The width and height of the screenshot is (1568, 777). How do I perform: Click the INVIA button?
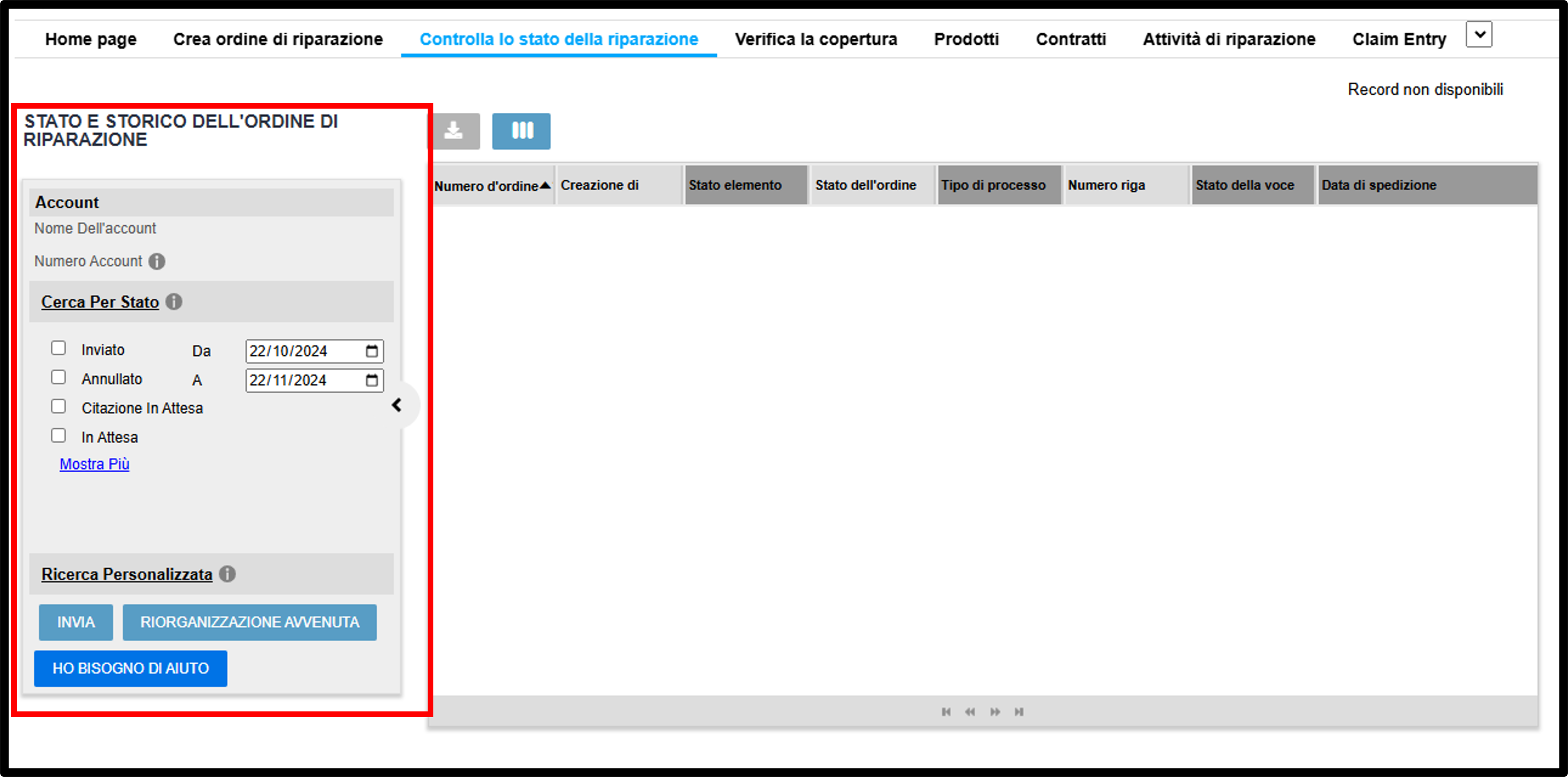click(x=76, y=622)
